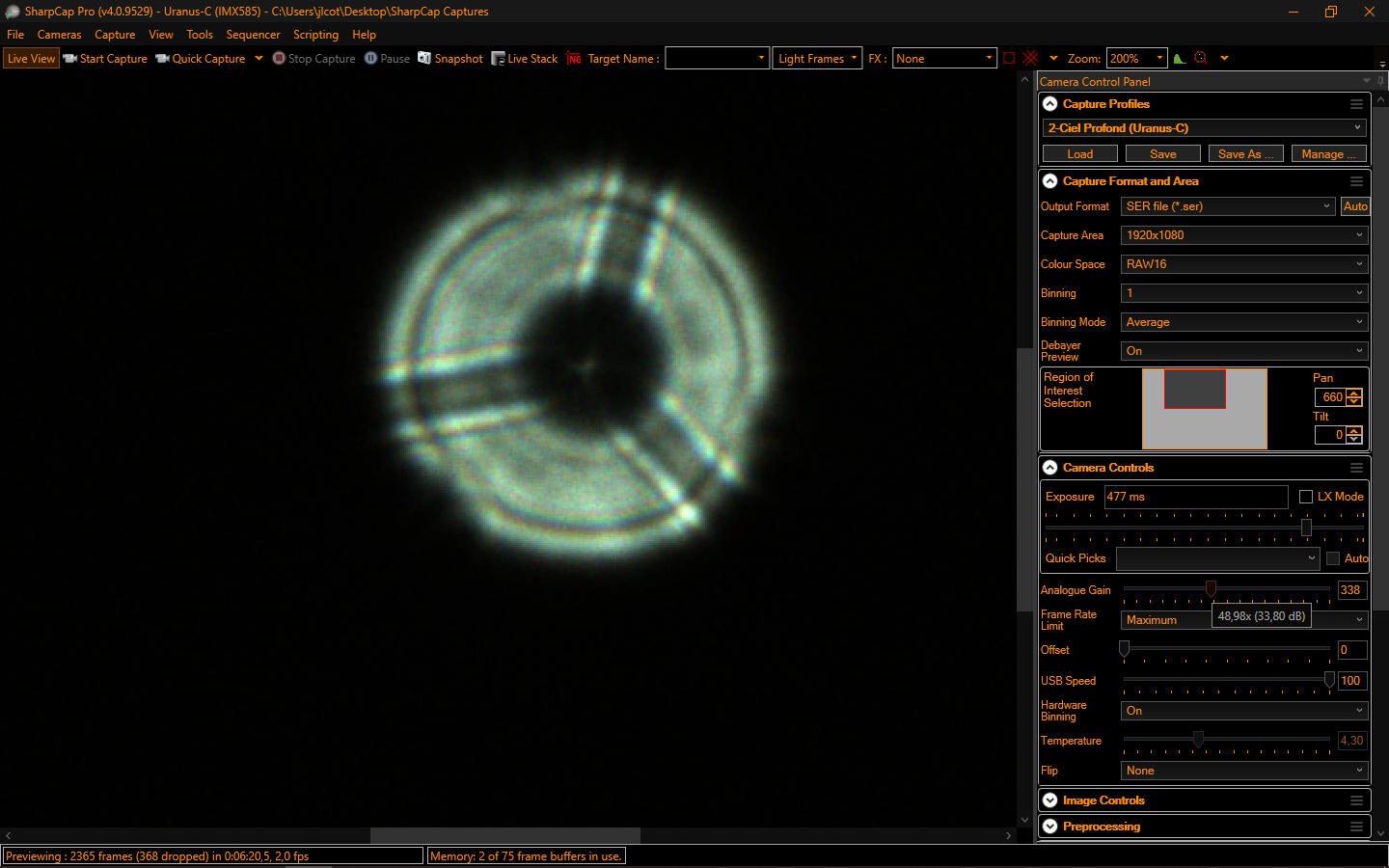Collapse the Camera Controls section

[x=1049, y=467]
